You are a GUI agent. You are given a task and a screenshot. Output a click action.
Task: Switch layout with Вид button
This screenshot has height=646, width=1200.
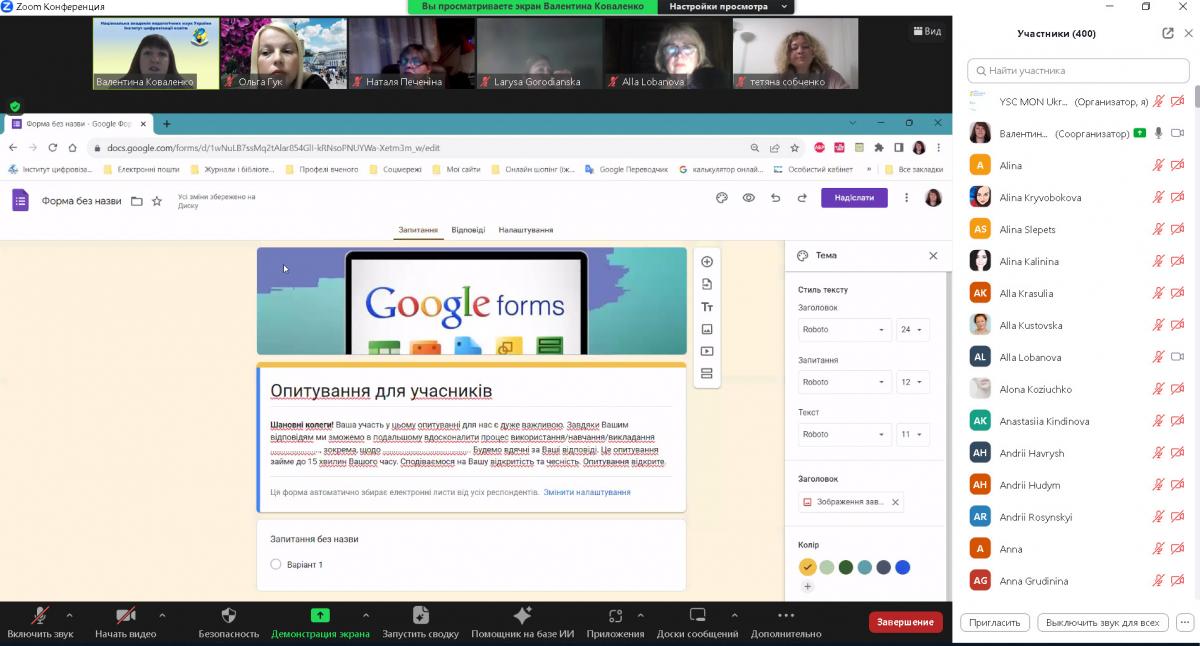[927, 31]
